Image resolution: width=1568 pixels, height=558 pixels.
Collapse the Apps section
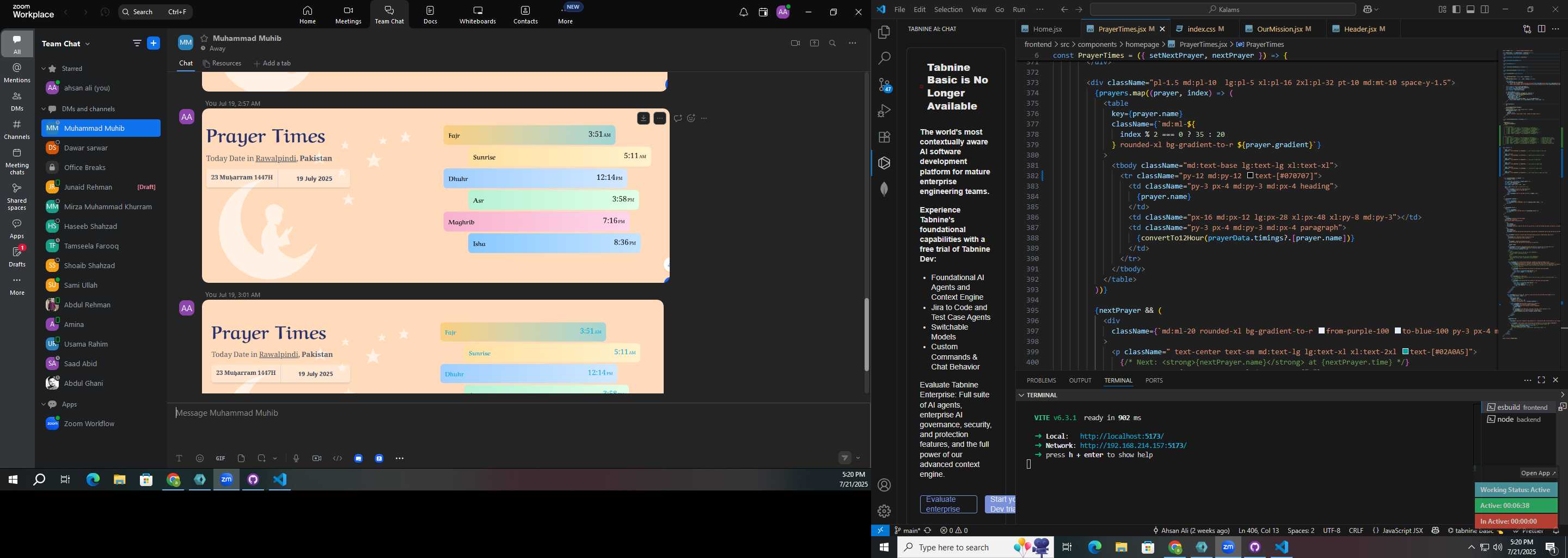pyautogui.click(x=44, y=404)
